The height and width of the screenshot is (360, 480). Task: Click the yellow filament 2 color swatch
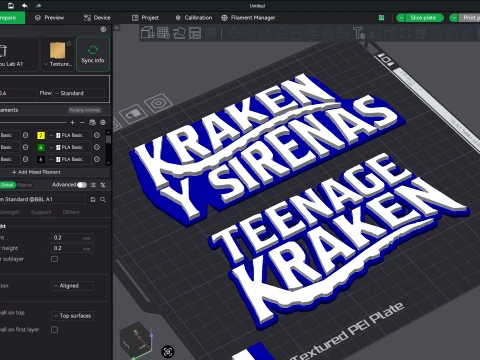pos(41,135)
